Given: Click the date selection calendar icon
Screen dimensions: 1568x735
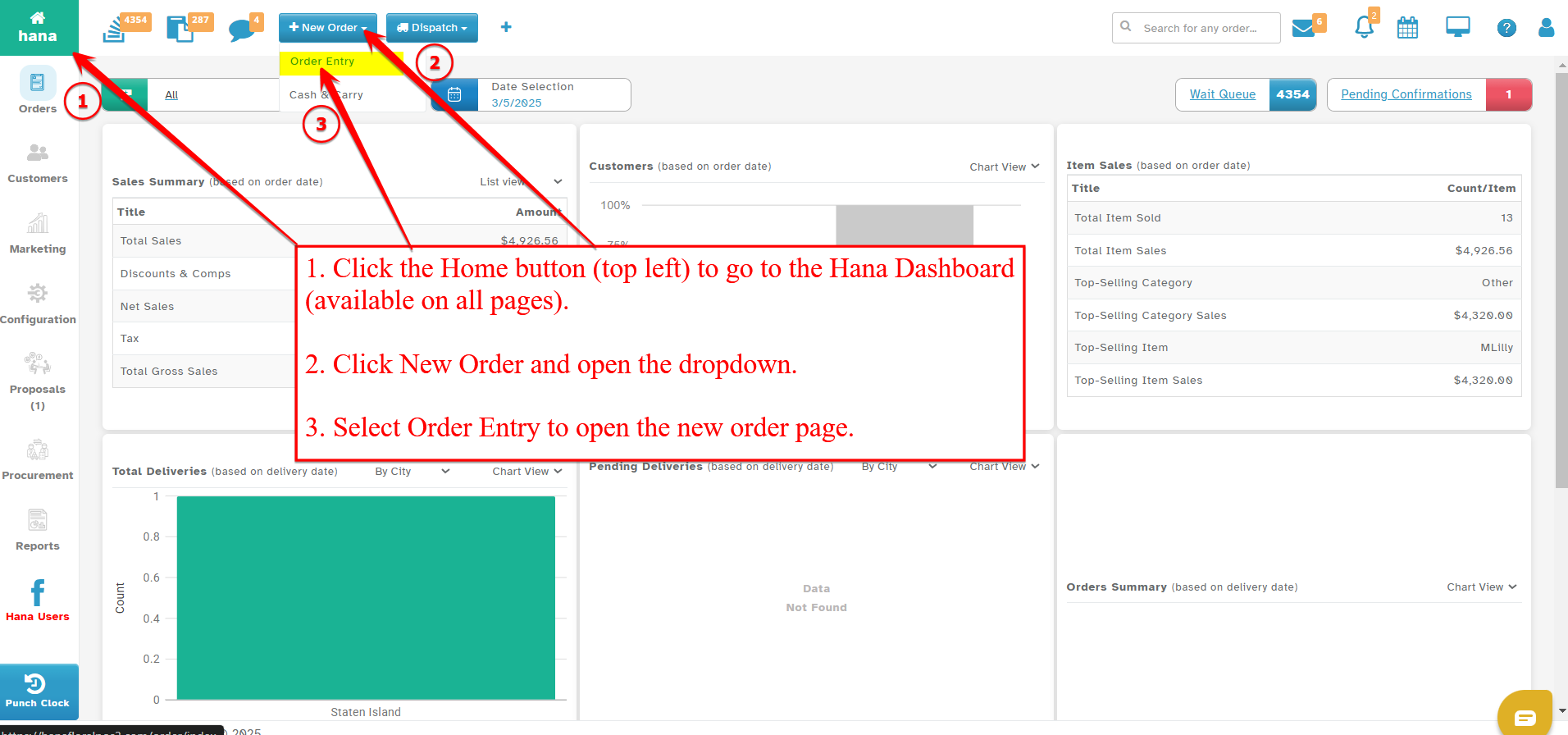Looking at the screenshot, I should [x=454, y=94].
